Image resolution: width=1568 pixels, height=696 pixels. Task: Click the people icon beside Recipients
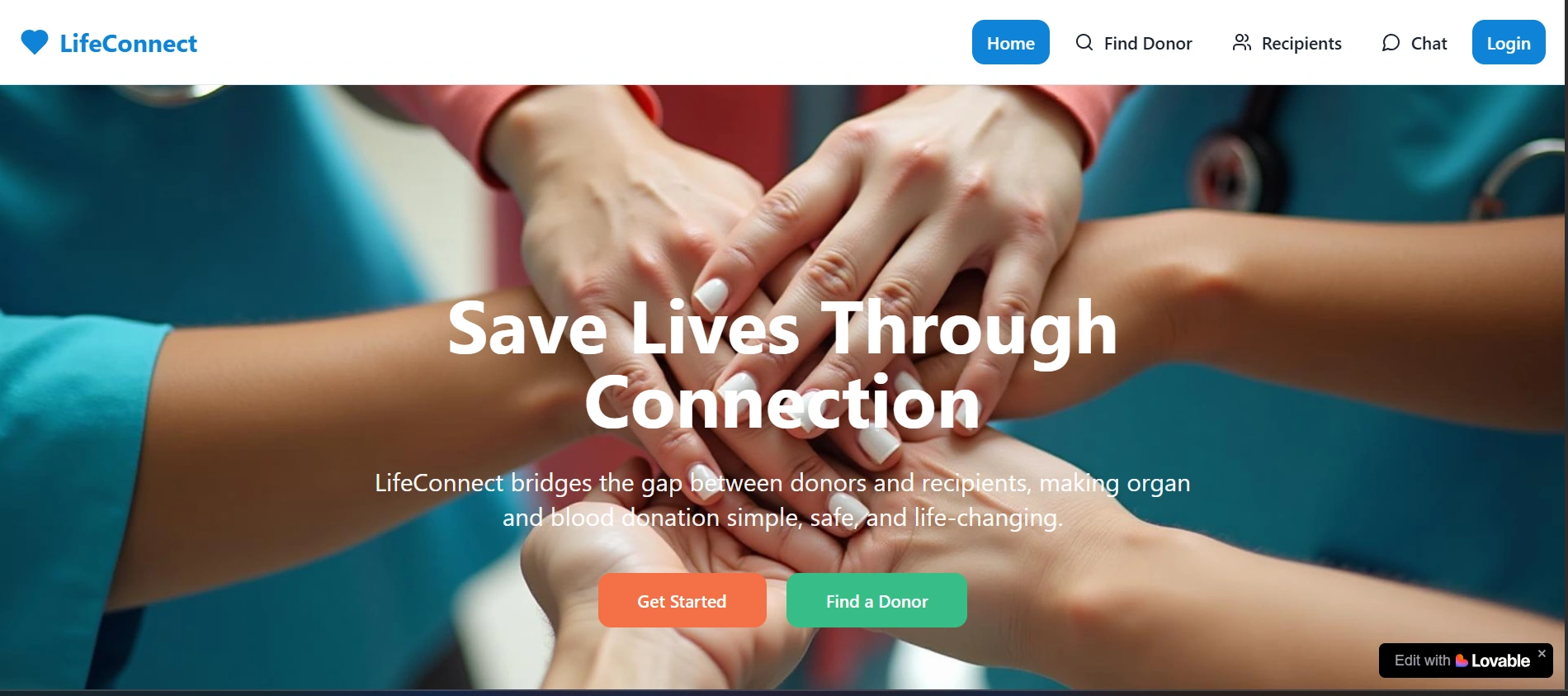click(x=1241, y=42)
